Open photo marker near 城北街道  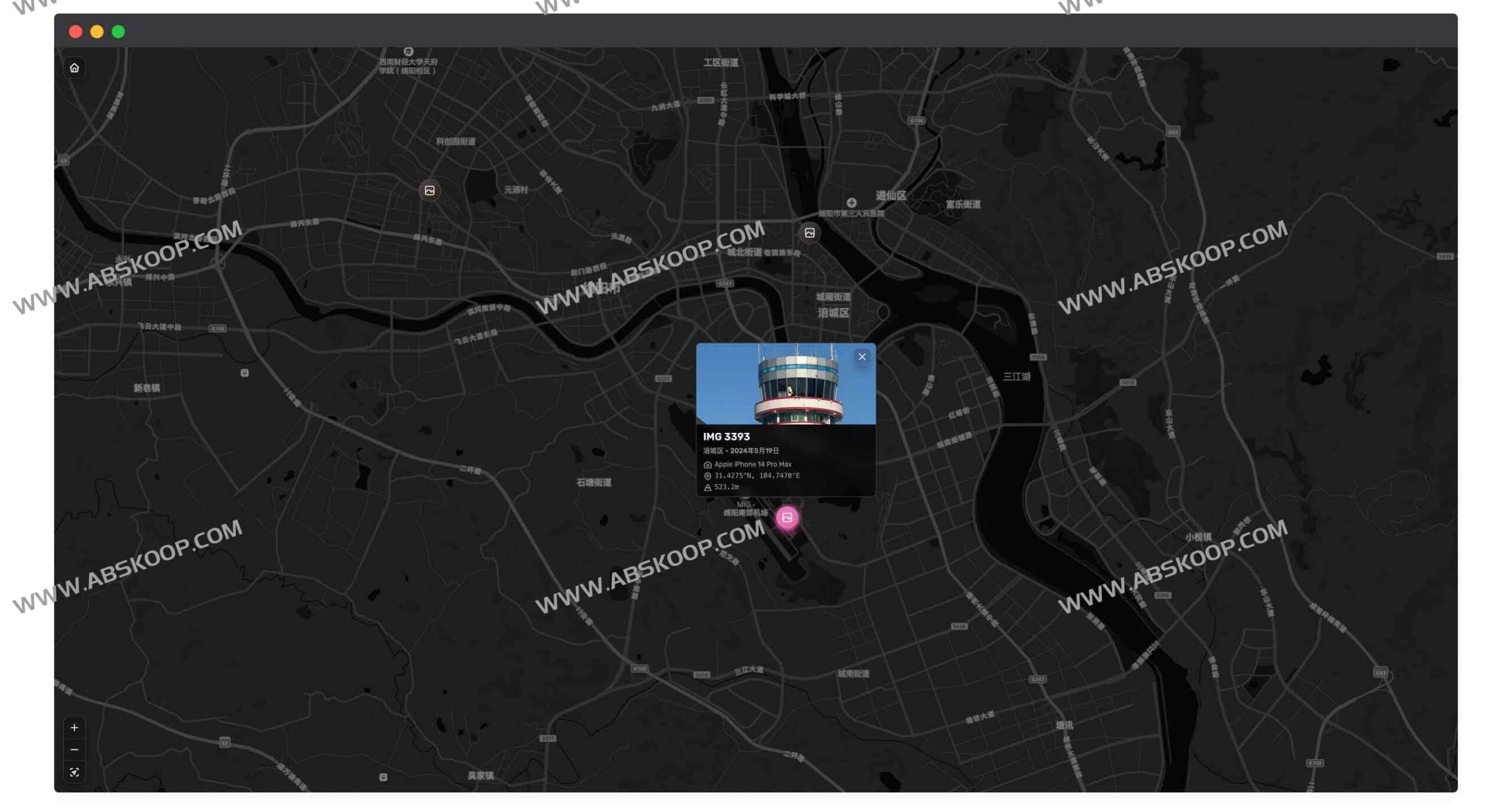809,233
